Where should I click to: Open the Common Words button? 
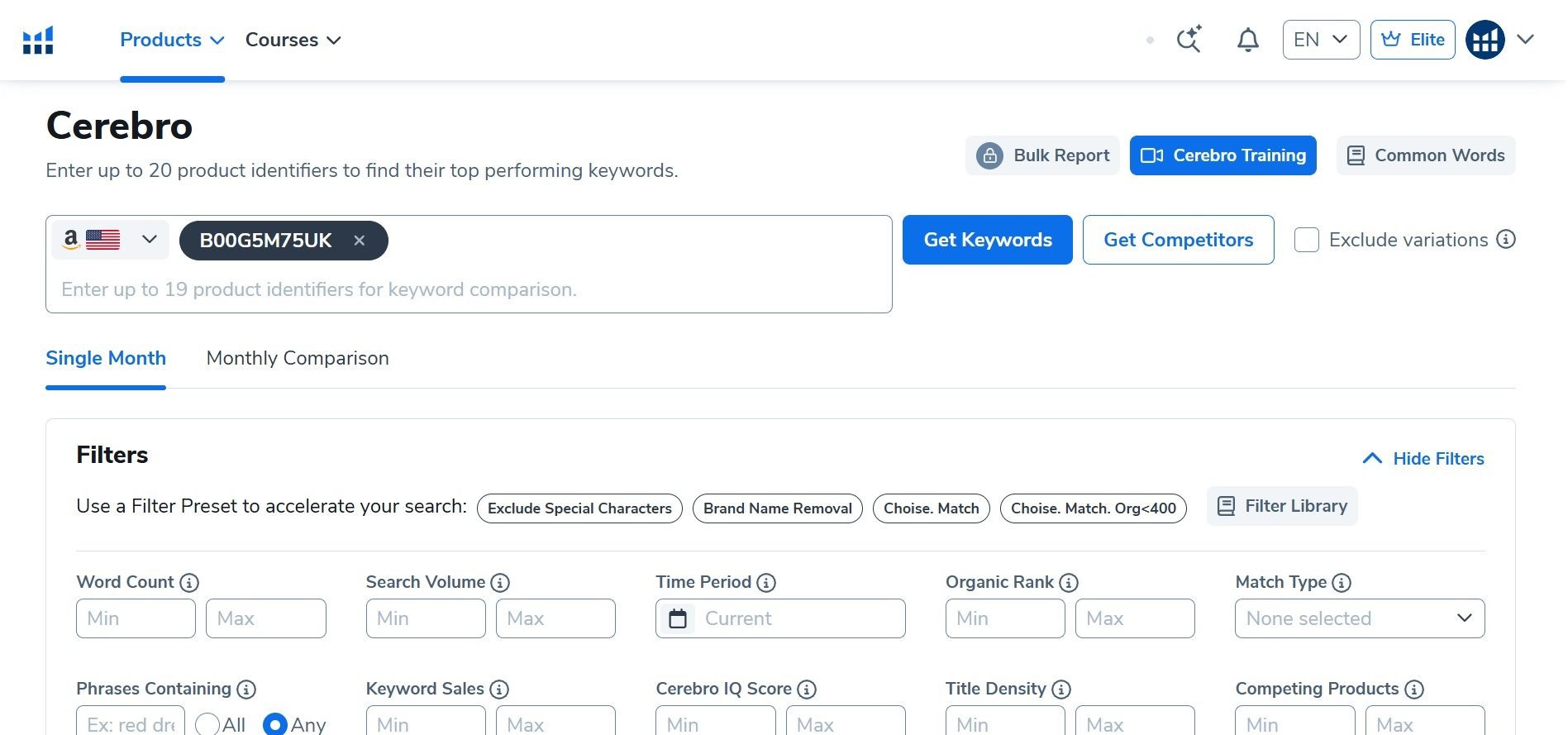tap(1426, 155)
